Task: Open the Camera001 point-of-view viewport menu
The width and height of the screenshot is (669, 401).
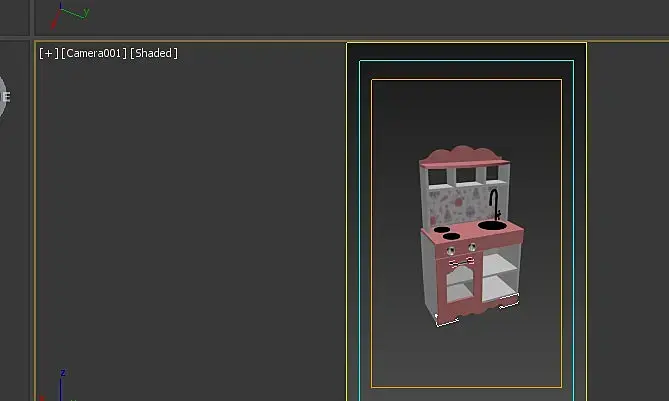Action: pyautogui.click(x=94, y=53)
